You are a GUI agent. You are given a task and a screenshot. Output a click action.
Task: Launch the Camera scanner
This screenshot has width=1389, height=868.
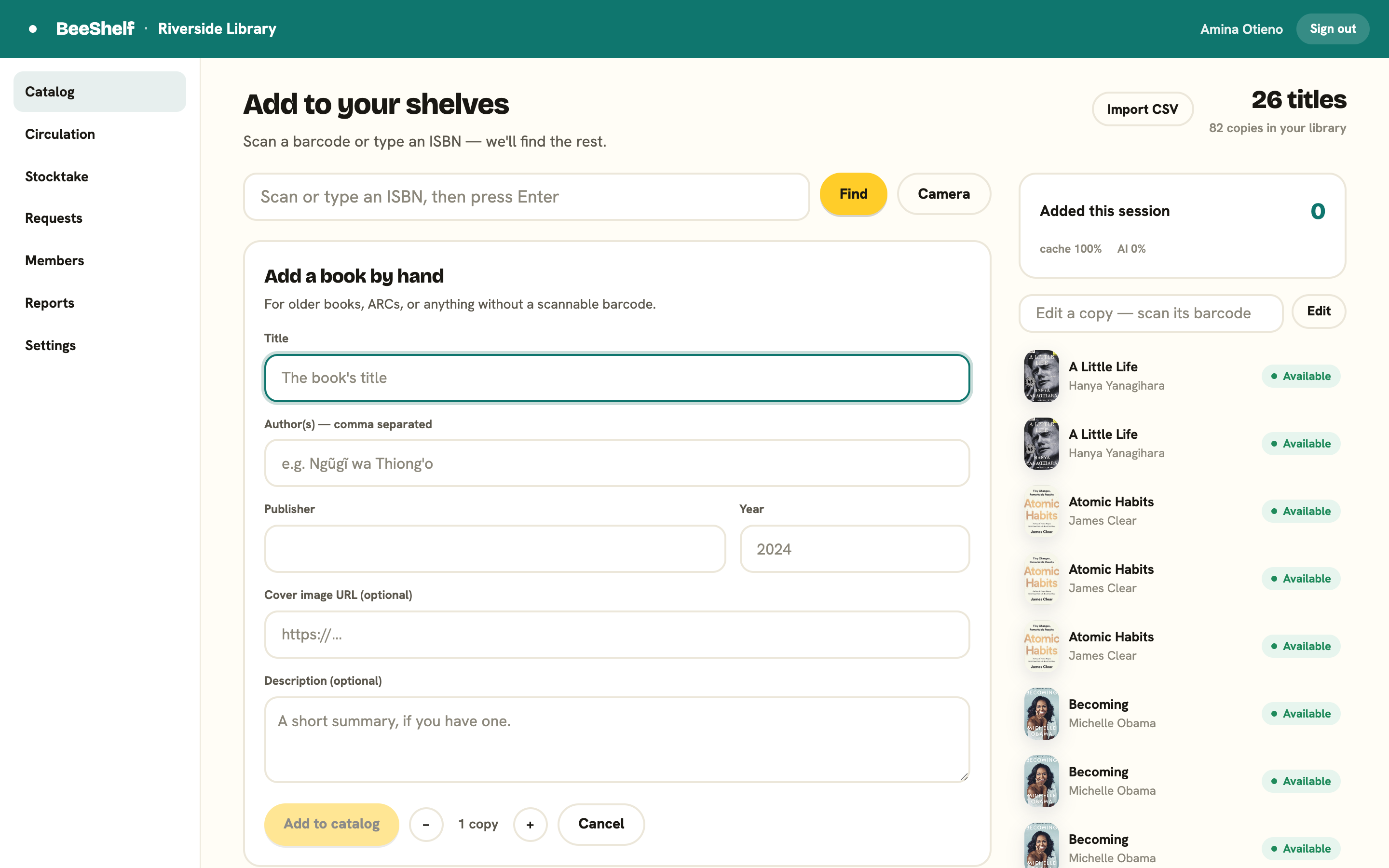[943, 194]
